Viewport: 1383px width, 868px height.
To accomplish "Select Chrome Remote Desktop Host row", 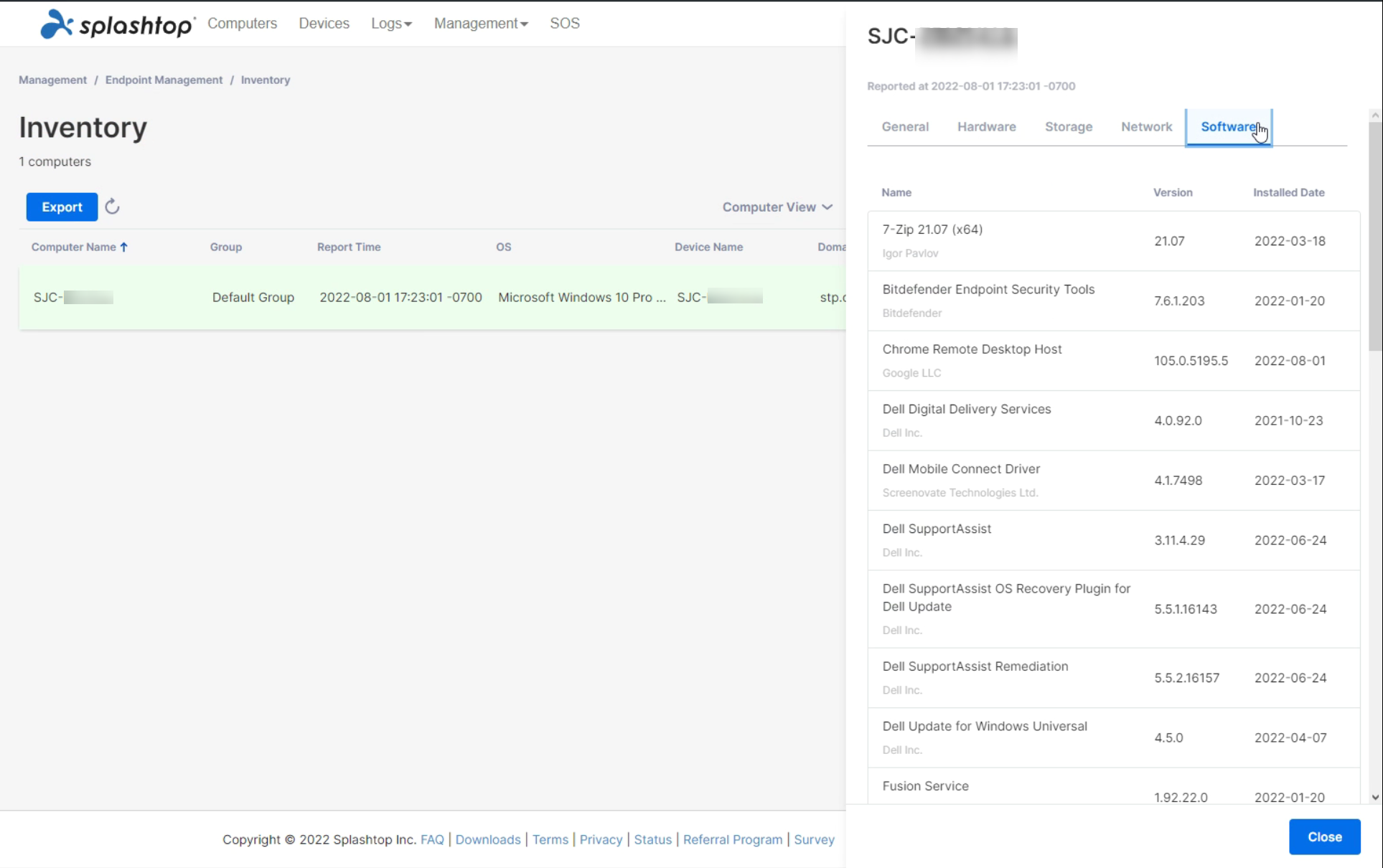I will click(x=1113, y=361).
